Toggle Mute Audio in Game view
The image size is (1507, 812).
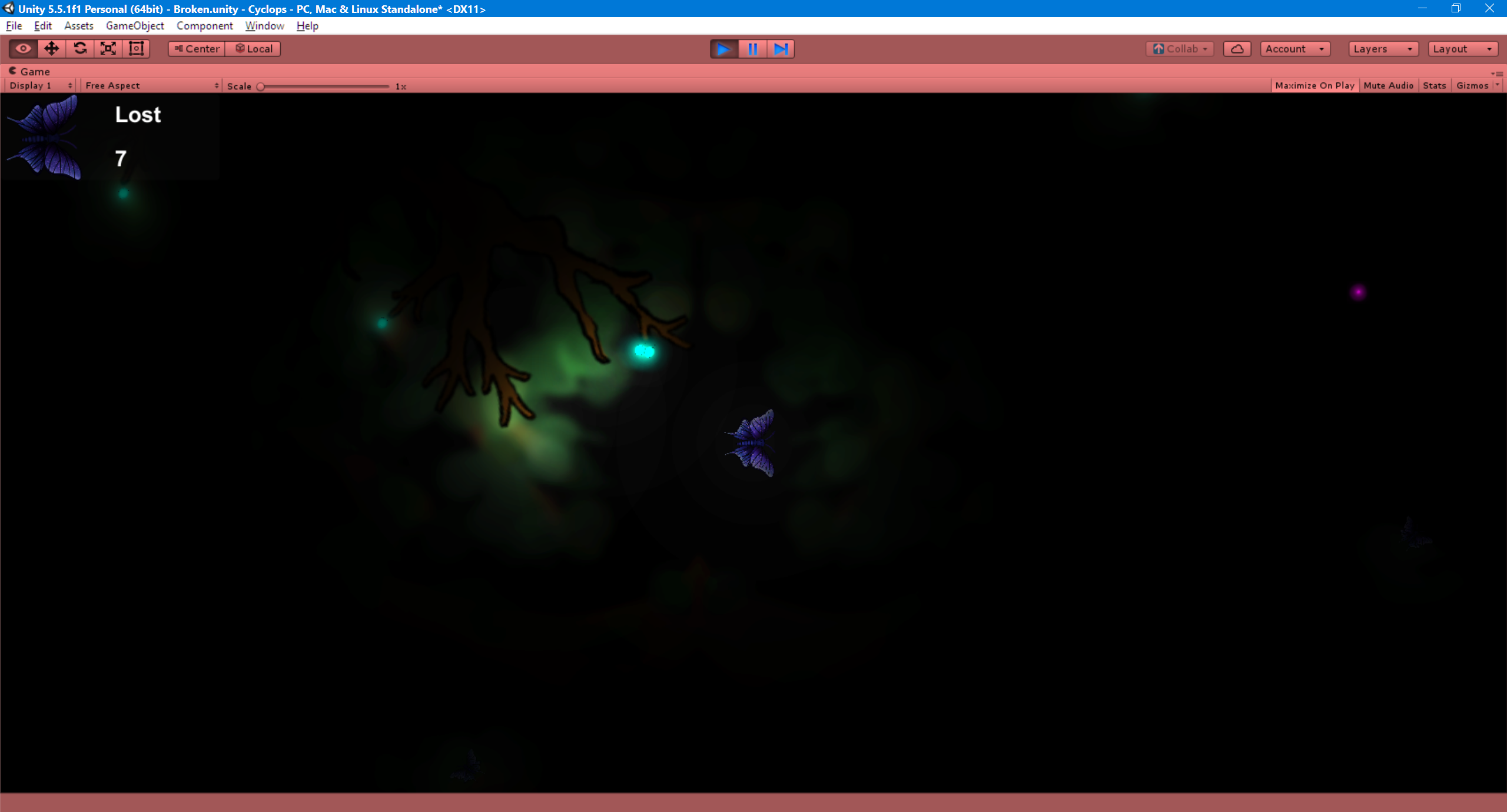[1388, 86]
